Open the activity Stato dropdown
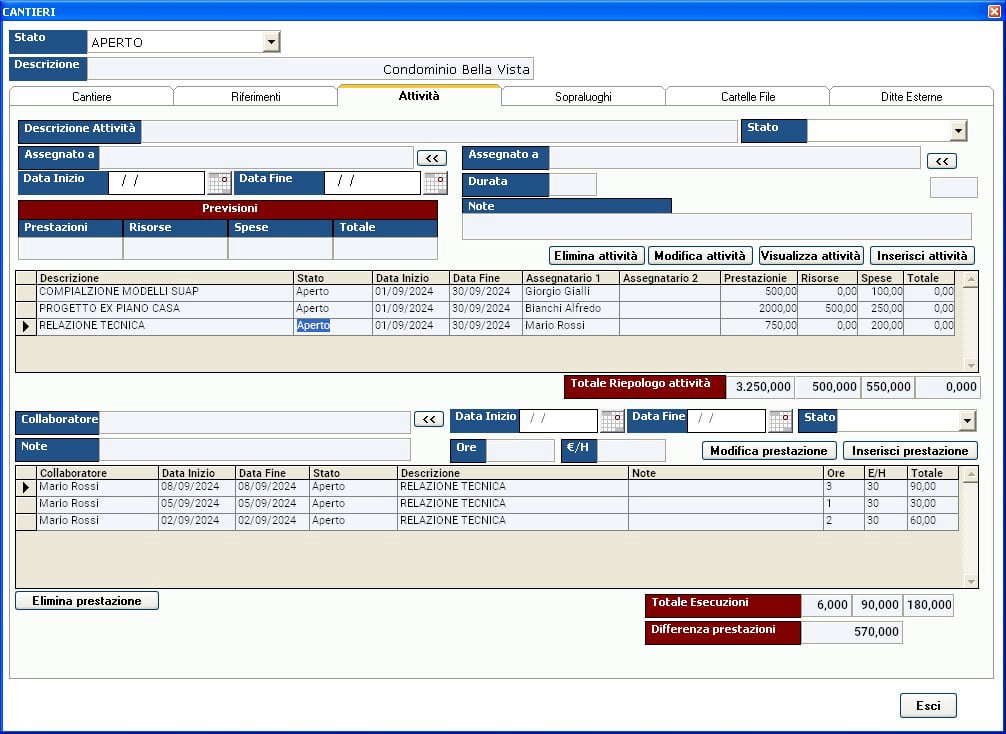Viewport: 1006px width, 734px height. (958, 131)
